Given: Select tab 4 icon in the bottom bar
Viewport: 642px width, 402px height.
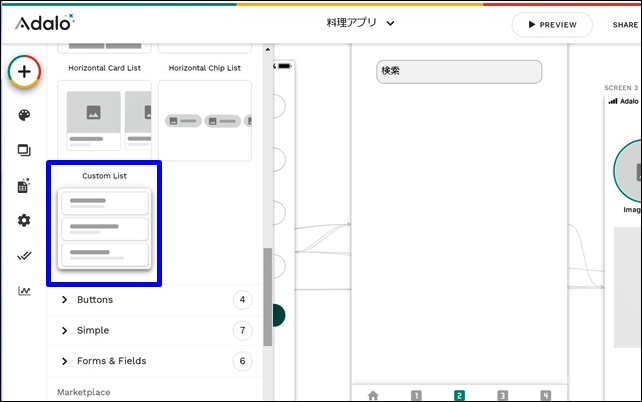Looking at the screenshot, I should (545, 395).
